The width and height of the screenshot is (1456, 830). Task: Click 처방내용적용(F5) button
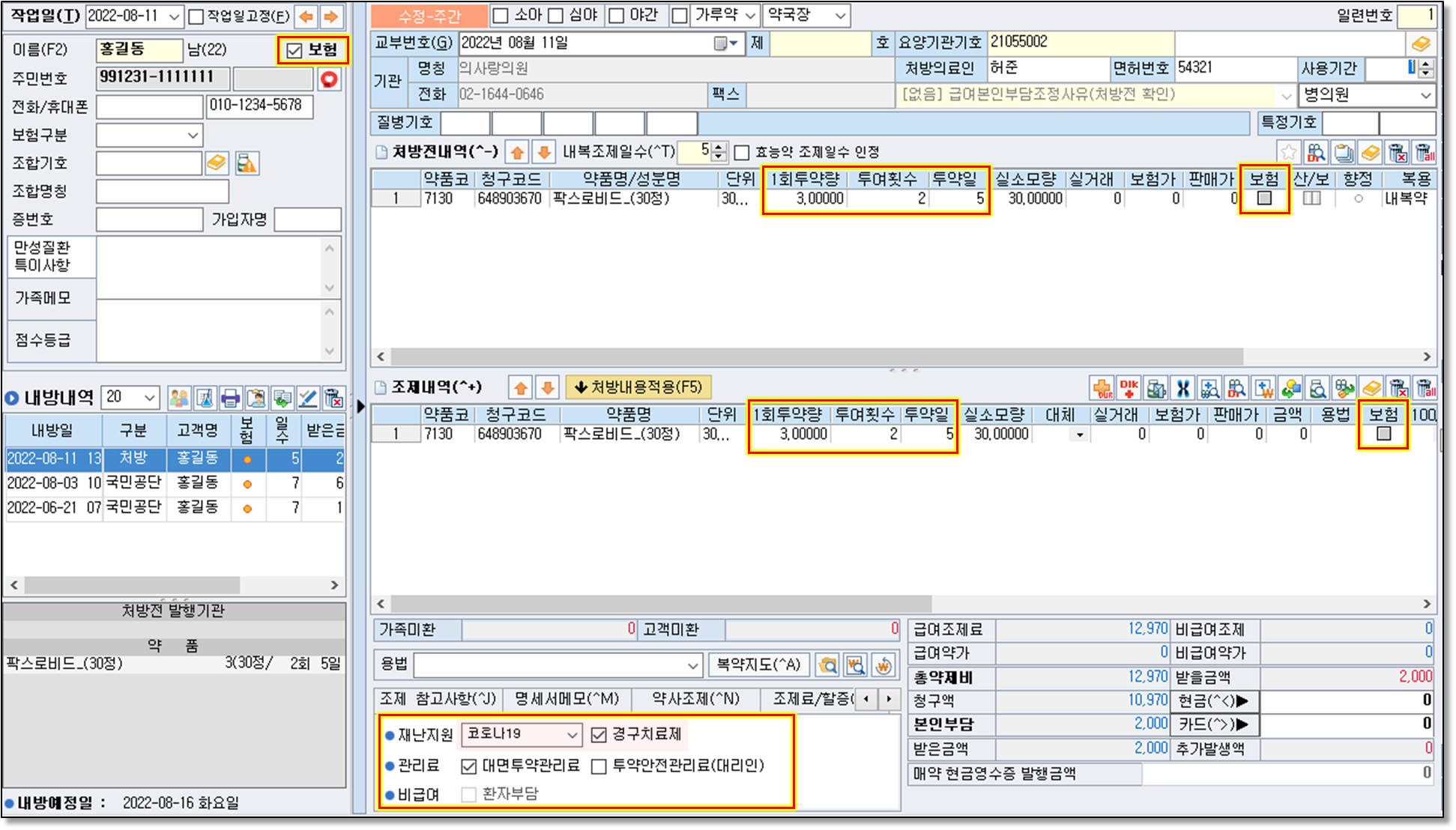point(638,387)
